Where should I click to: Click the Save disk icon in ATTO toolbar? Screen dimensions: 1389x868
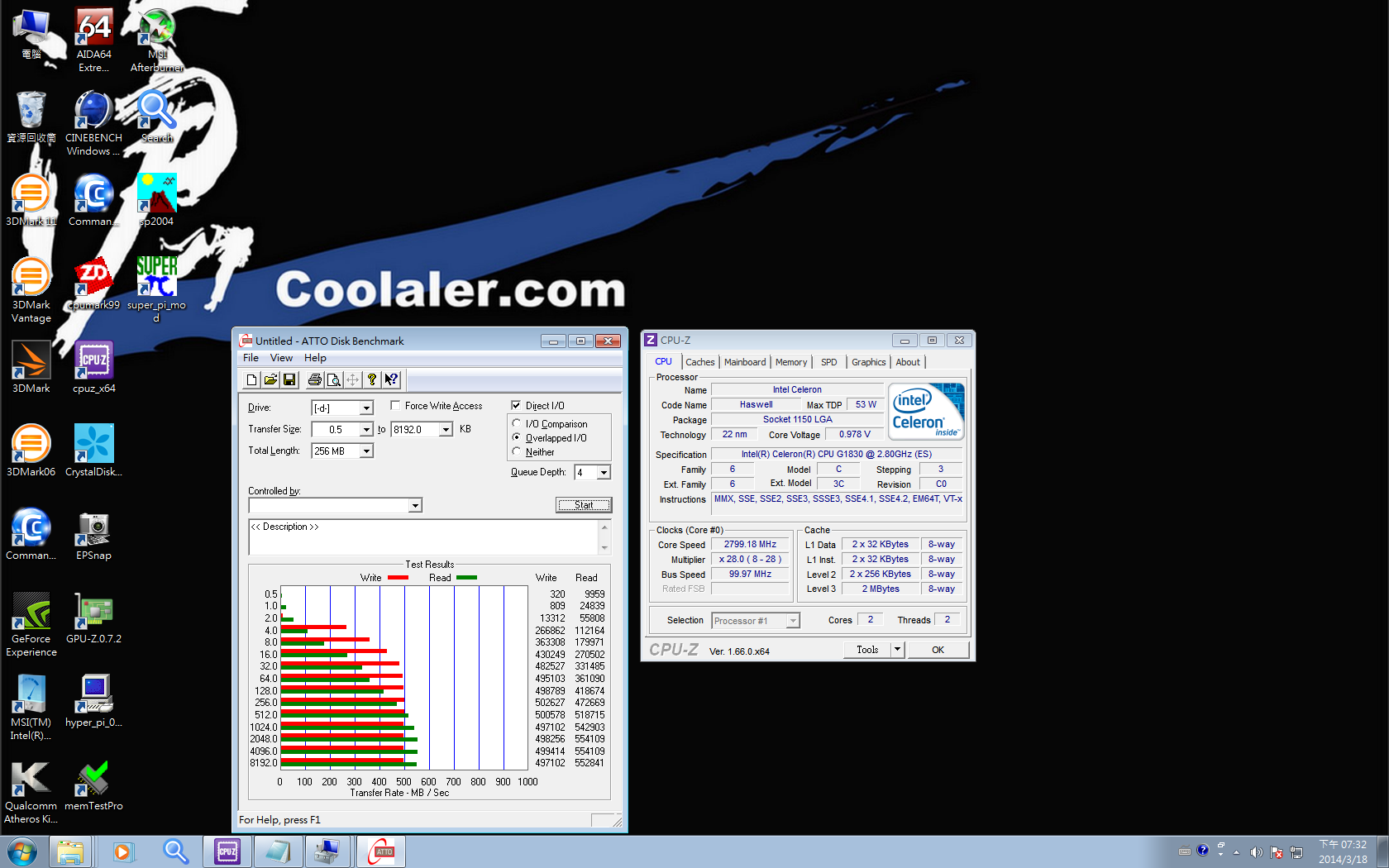click(289, 379)
